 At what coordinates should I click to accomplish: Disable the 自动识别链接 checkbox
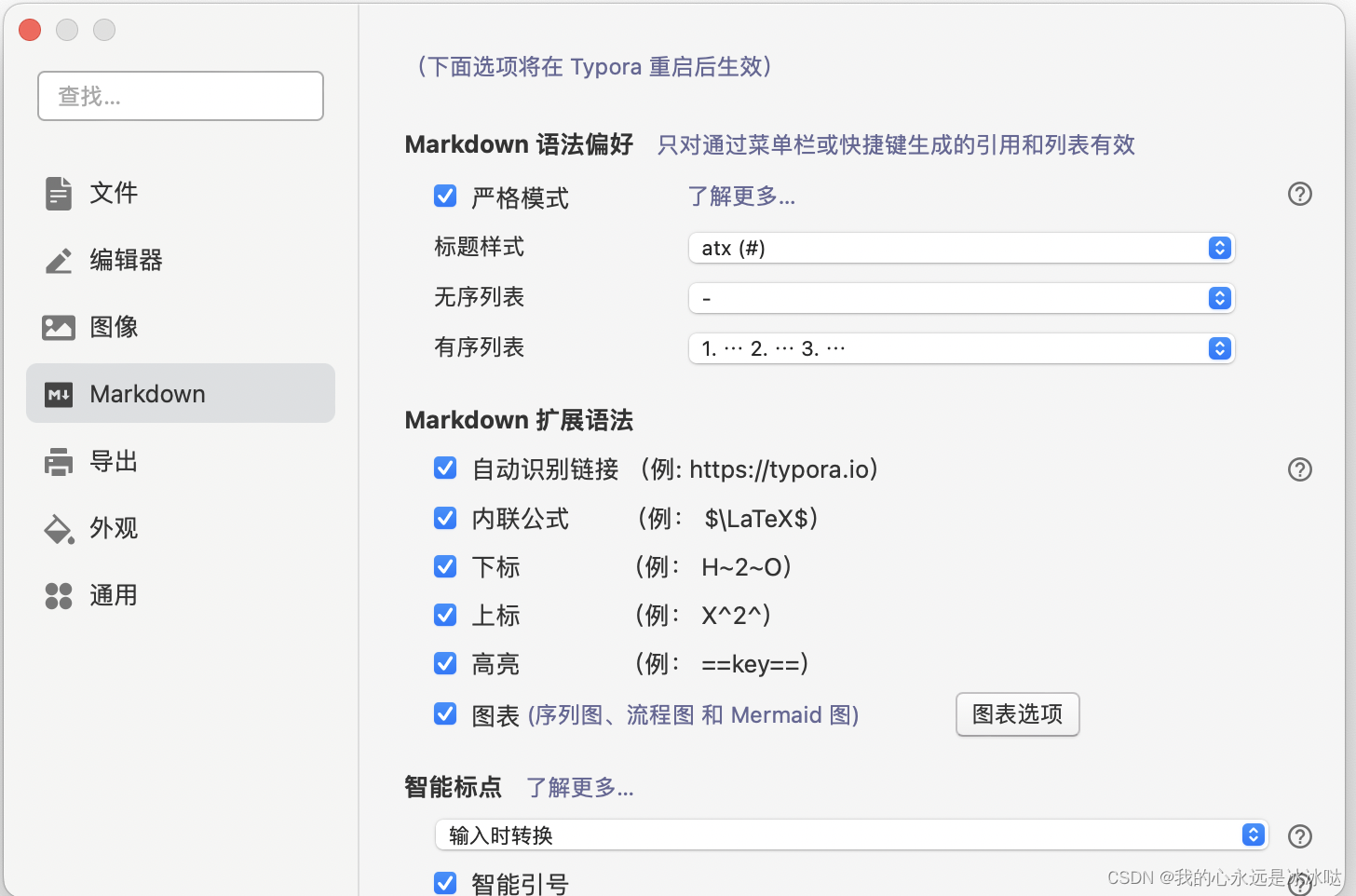[445, 468]
